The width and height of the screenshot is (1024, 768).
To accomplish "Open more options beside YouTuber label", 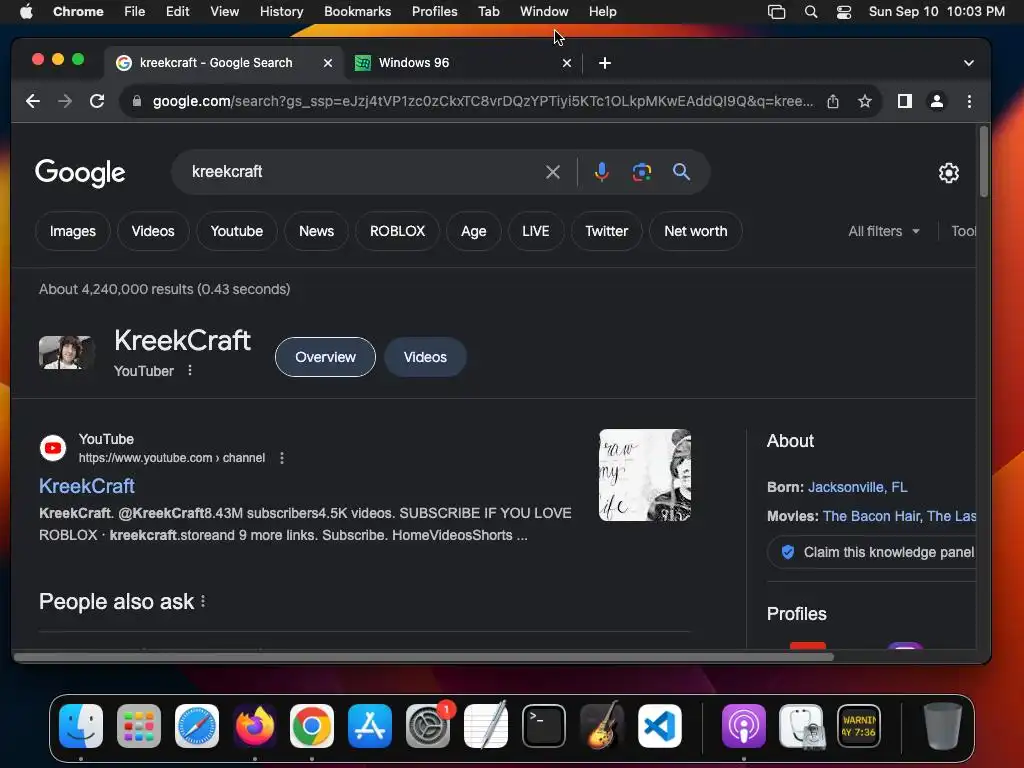I will pyautogui.click(x=189, y=370).
